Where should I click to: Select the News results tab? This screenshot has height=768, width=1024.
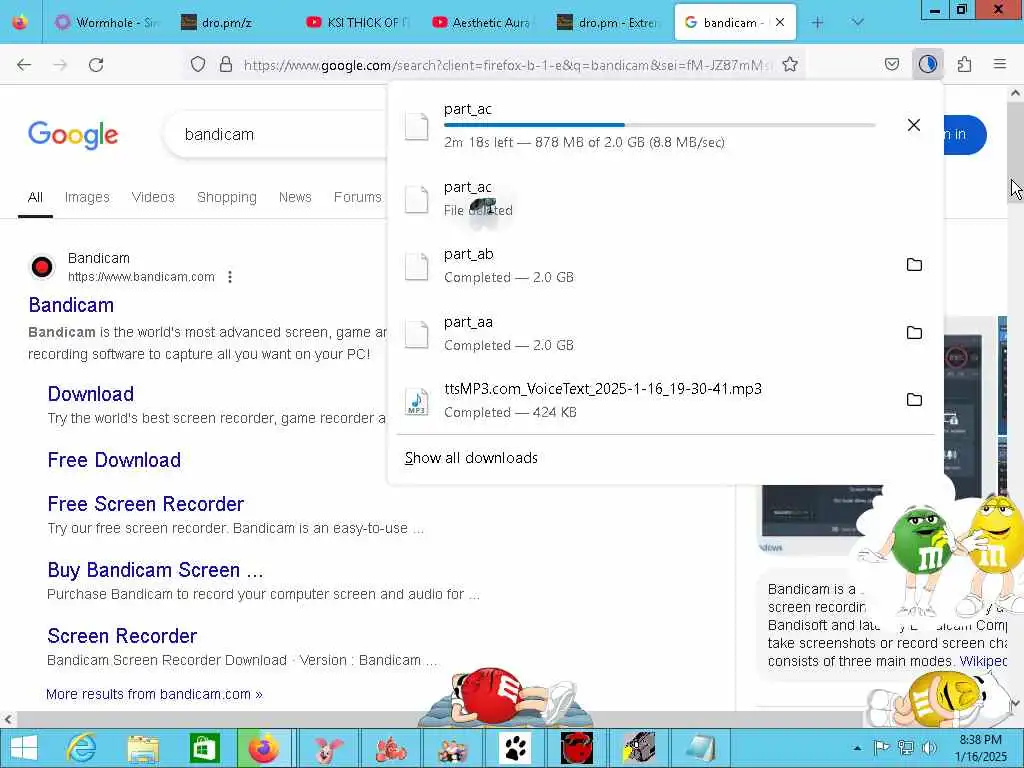(x=295, y=197)
